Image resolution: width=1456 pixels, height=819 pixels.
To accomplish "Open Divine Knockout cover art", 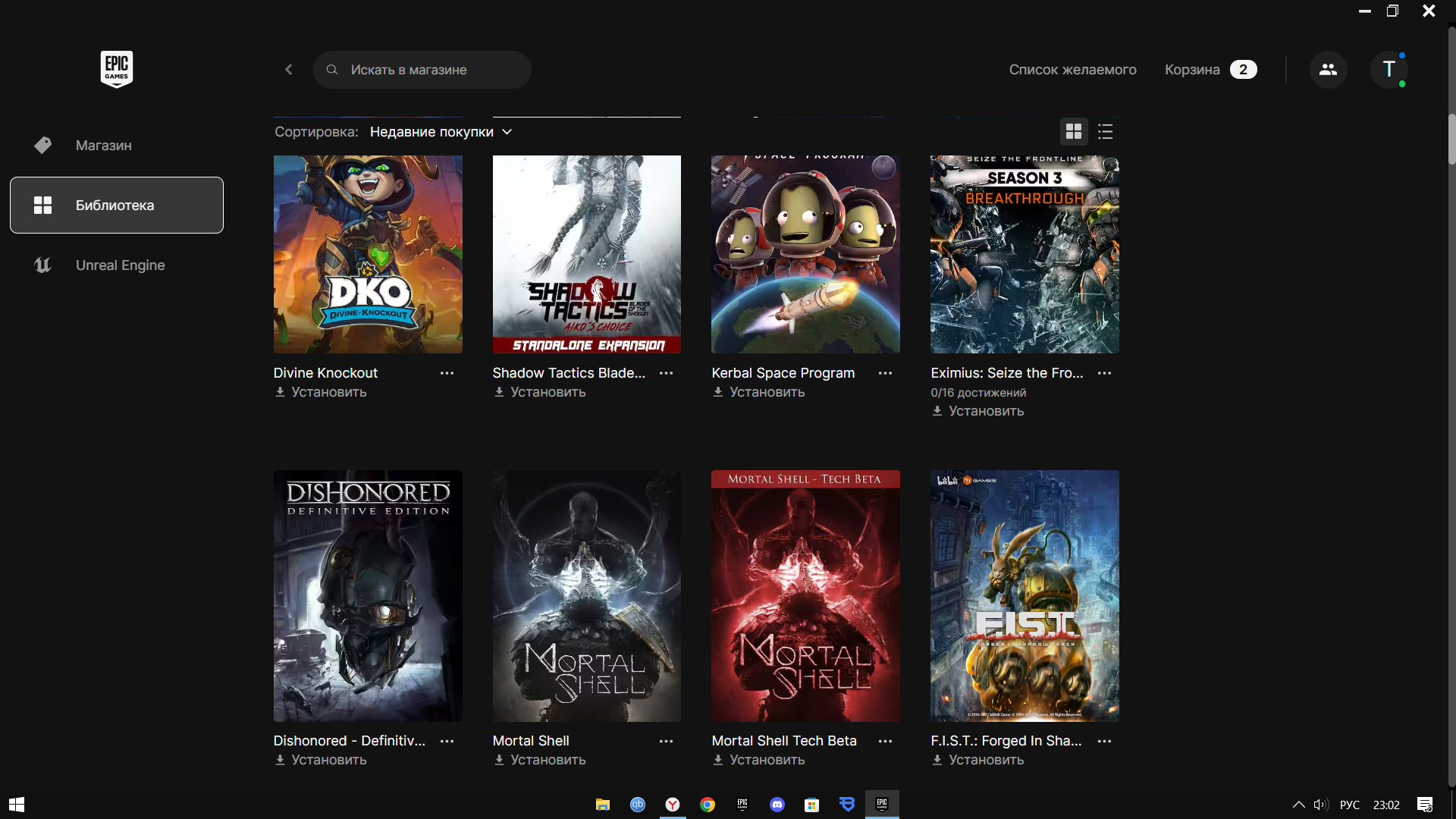I will click(x=368, y=254).
